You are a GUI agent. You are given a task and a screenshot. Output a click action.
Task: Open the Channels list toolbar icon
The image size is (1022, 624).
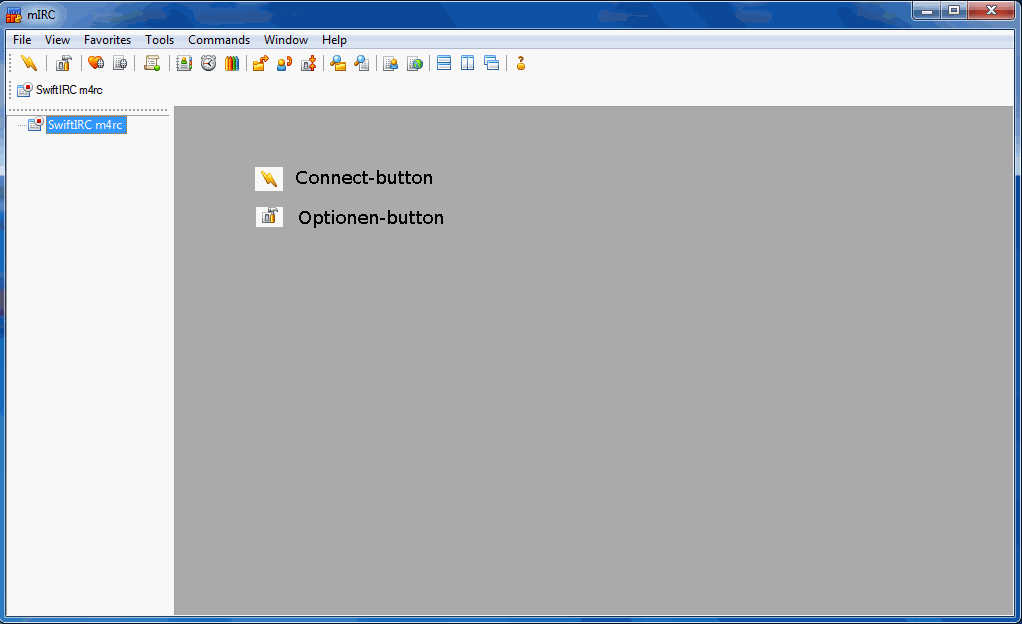click(120, 63)
